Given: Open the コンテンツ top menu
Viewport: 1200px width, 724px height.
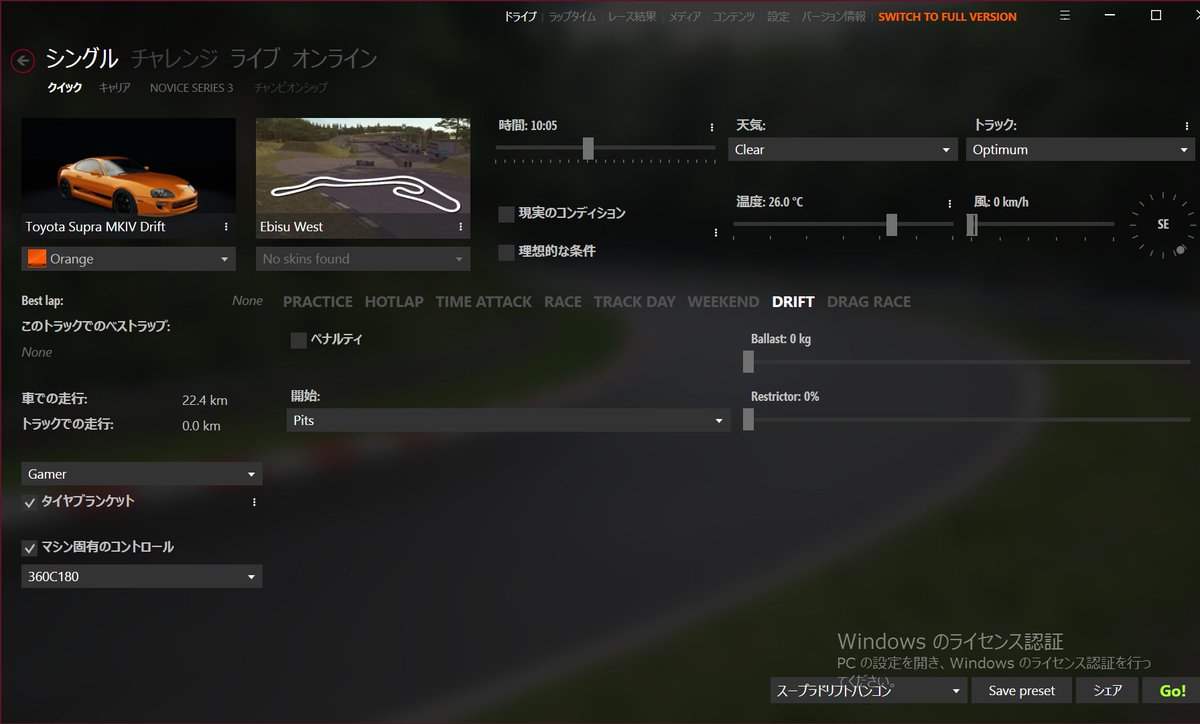Looking at the screenshot, I should [x=734, y=17].
